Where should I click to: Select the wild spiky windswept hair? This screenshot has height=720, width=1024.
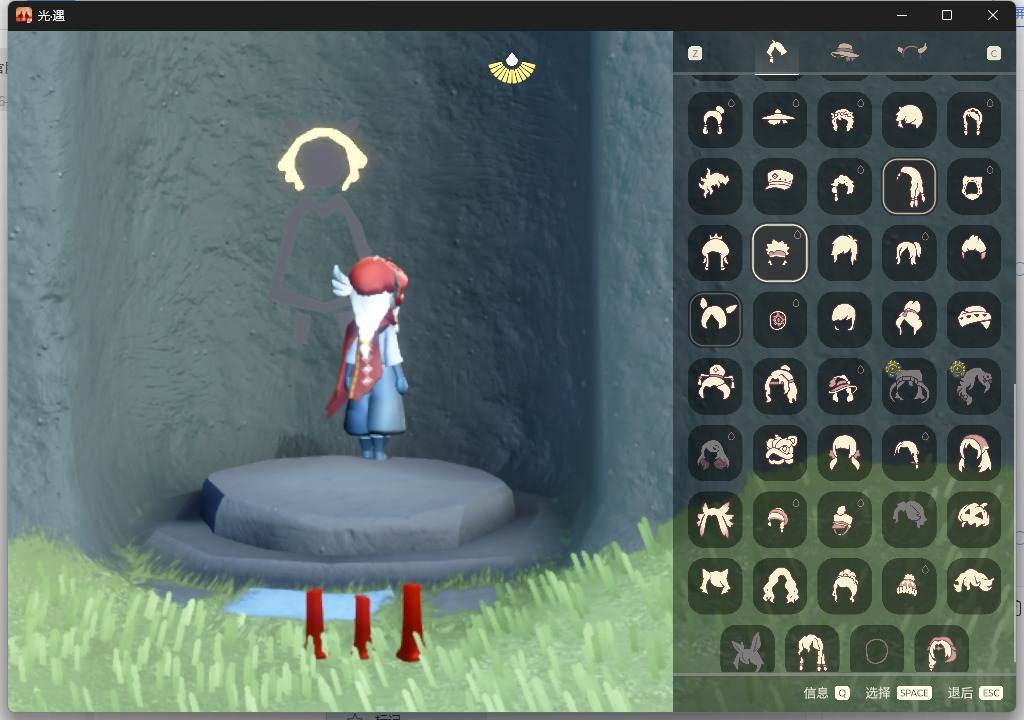coord(715,186)
